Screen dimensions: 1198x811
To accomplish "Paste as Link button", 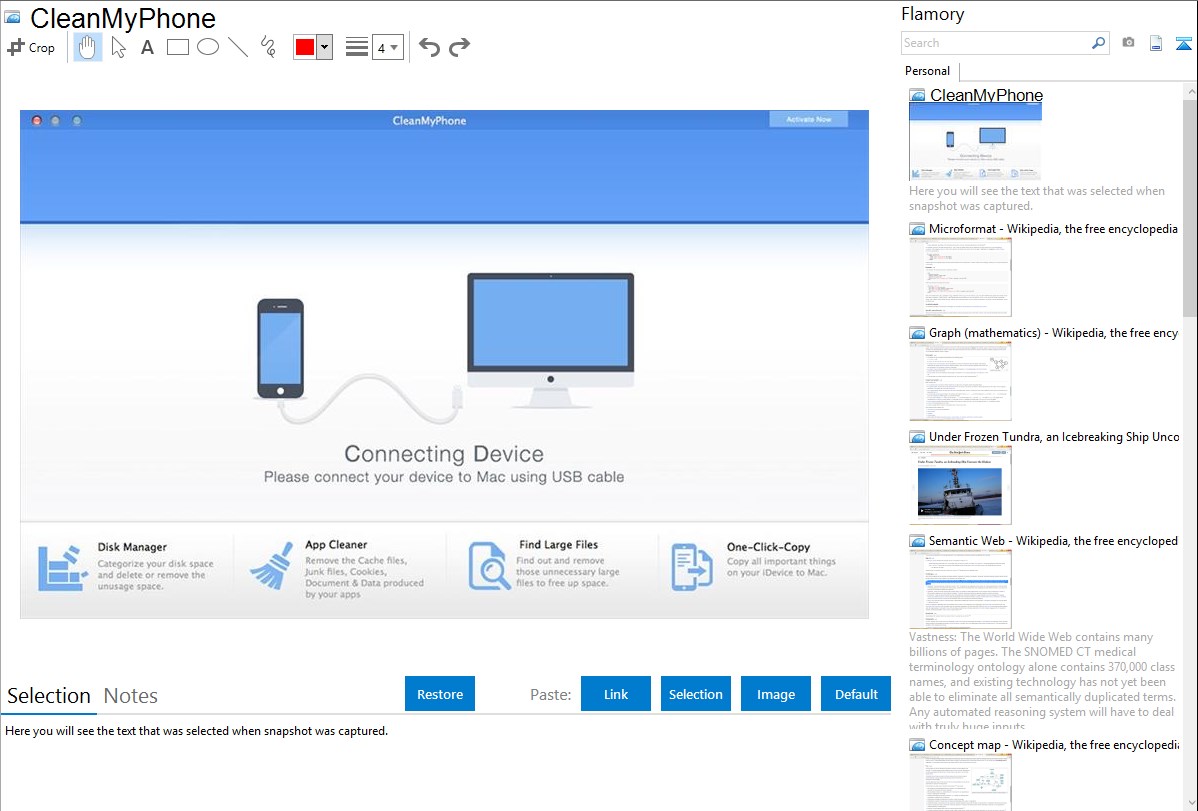I will click(x=616, y=694).
